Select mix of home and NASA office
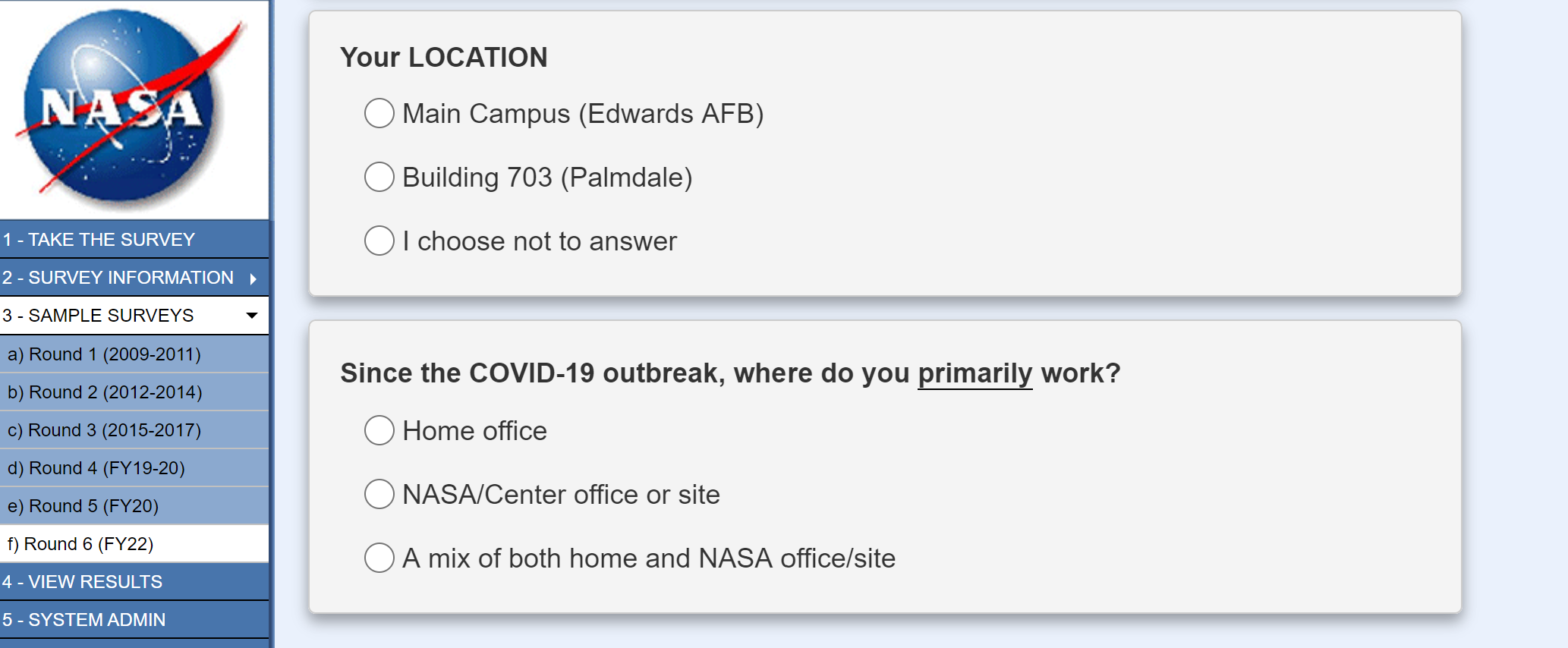Viewport: 1568px width, 648px height. (379, 558)
